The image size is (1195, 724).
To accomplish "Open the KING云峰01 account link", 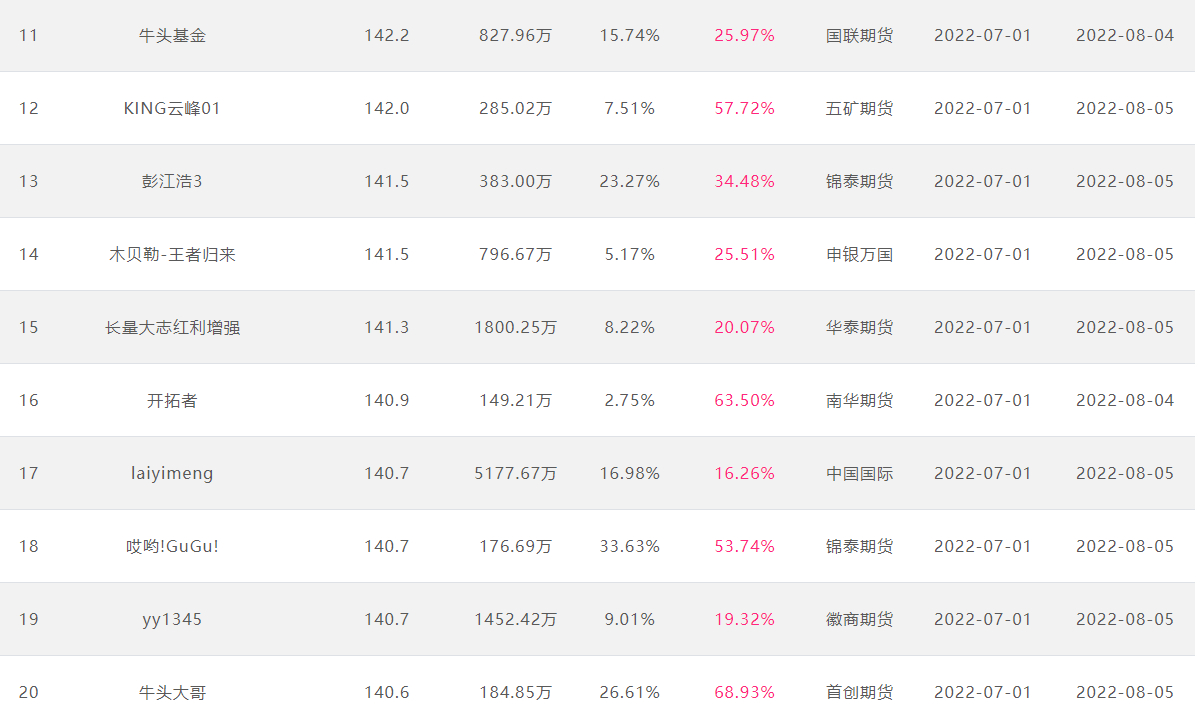I will pos(172,108).
